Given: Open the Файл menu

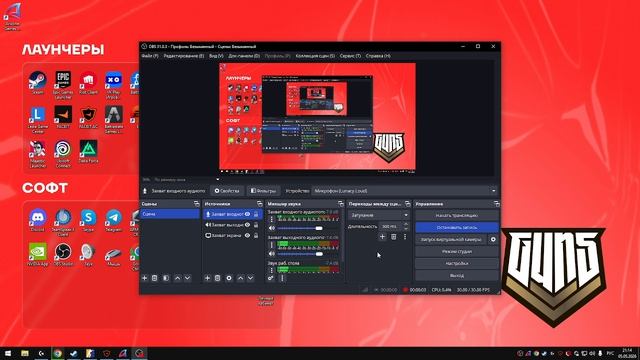Looking at the screenshot, I should coord(150,56).
